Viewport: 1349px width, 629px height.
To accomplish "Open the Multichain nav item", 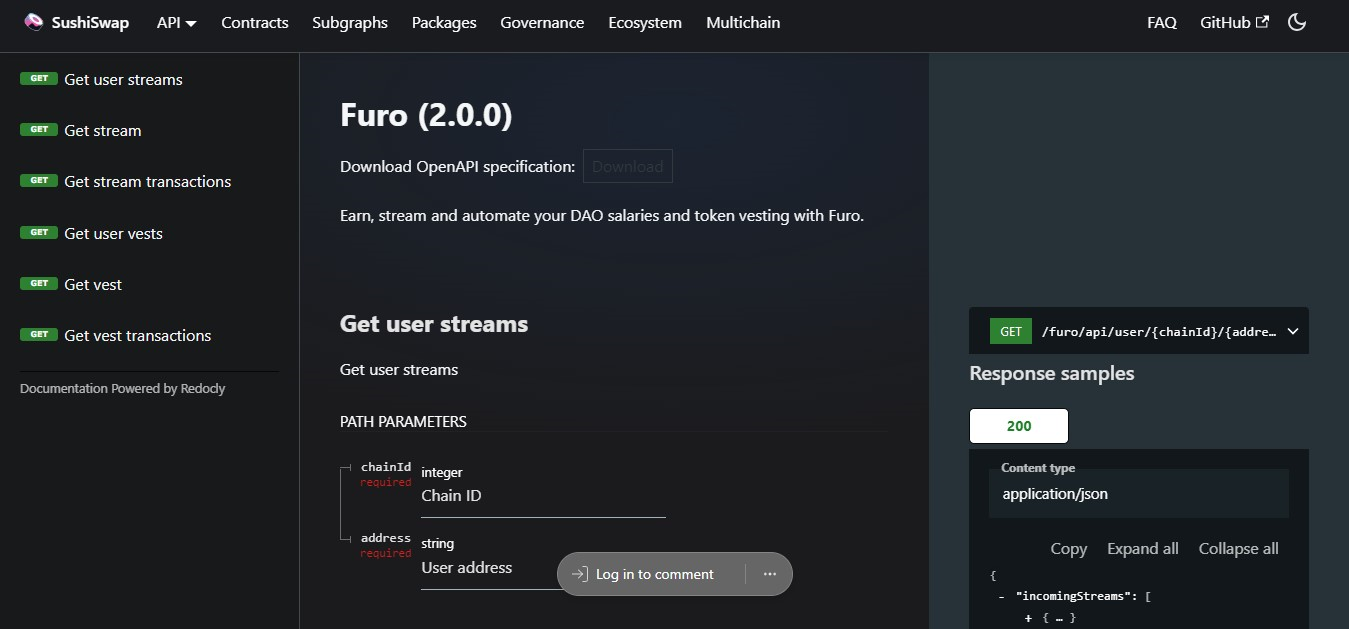I will point(743,22).
